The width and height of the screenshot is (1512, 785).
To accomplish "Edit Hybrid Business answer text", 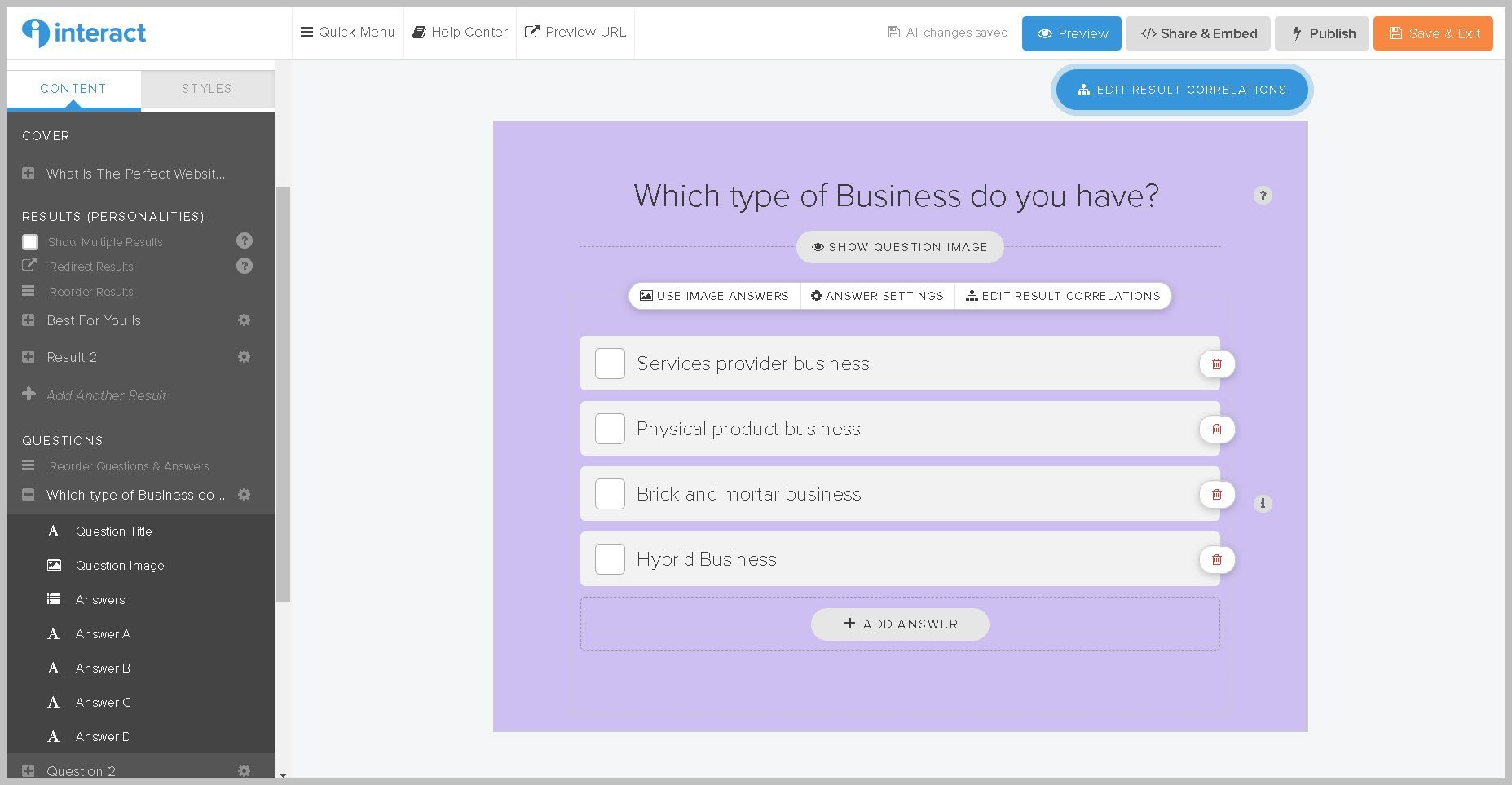I will 707,559.
